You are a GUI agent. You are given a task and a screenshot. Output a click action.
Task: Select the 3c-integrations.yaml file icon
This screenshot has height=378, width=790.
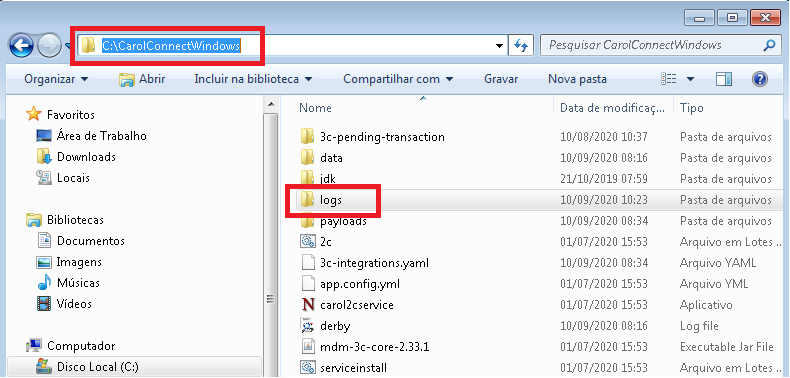(x=307, y=263)
